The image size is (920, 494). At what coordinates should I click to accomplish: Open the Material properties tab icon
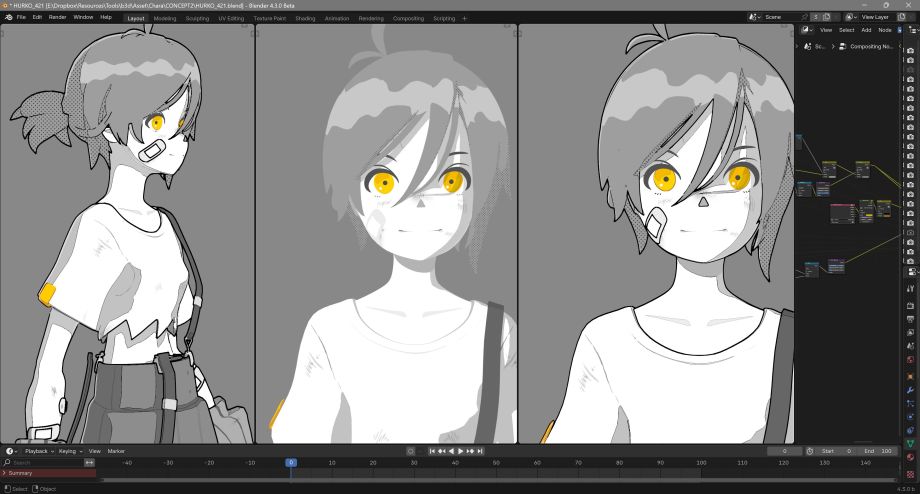(x=910, y=458)
